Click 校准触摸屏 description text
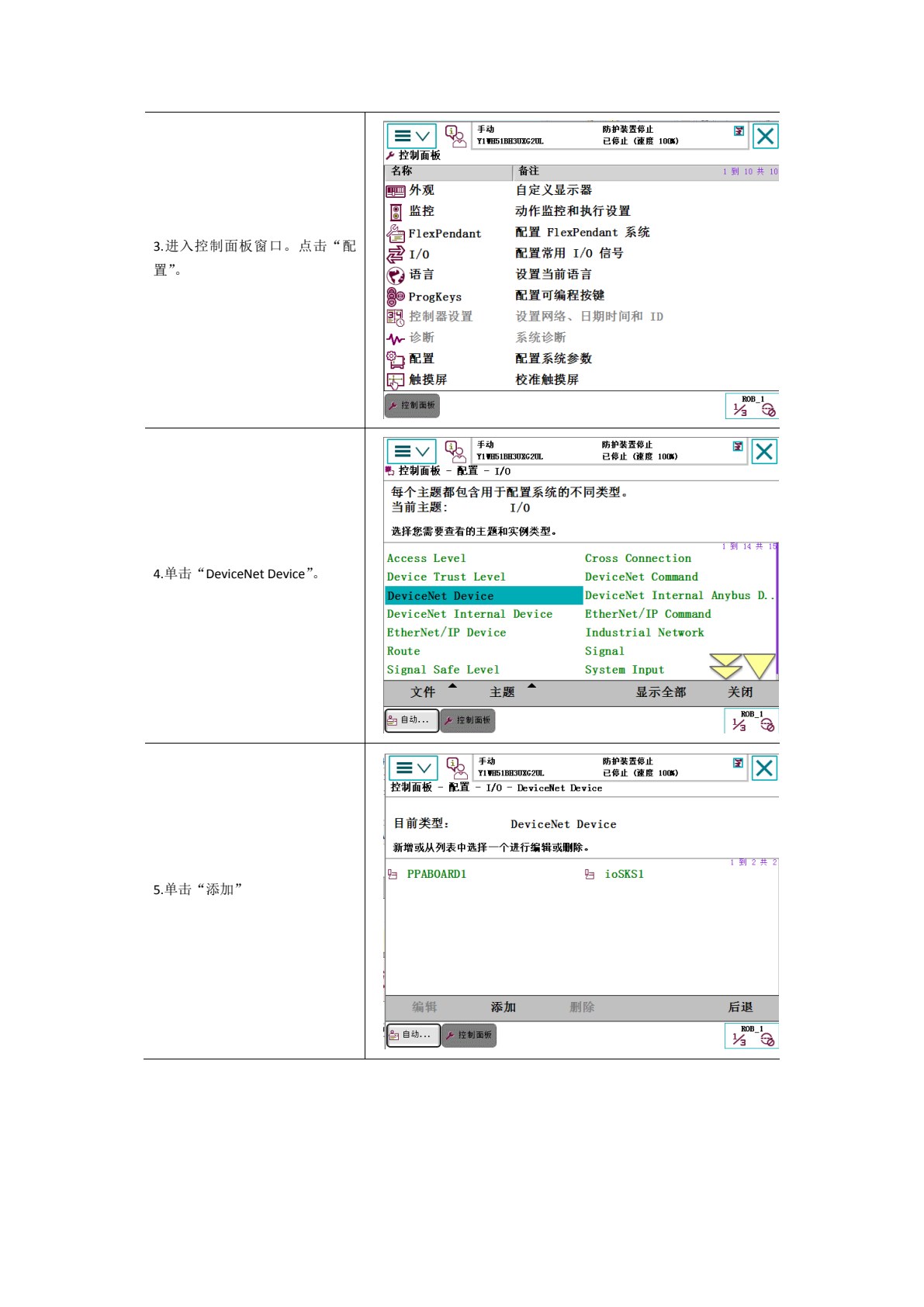 pos(548,380)
